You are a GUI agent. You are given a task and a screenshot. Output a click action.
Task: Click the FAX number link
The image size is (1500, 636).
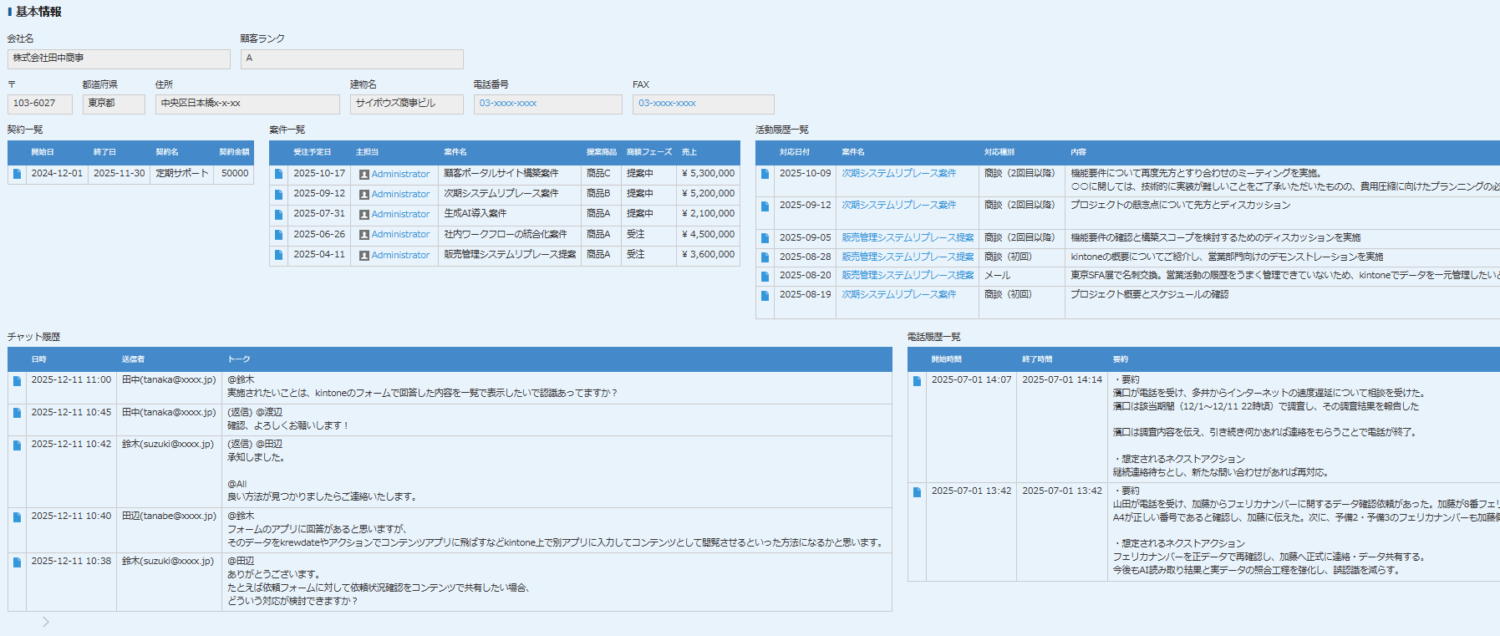[x=666, y=104]
